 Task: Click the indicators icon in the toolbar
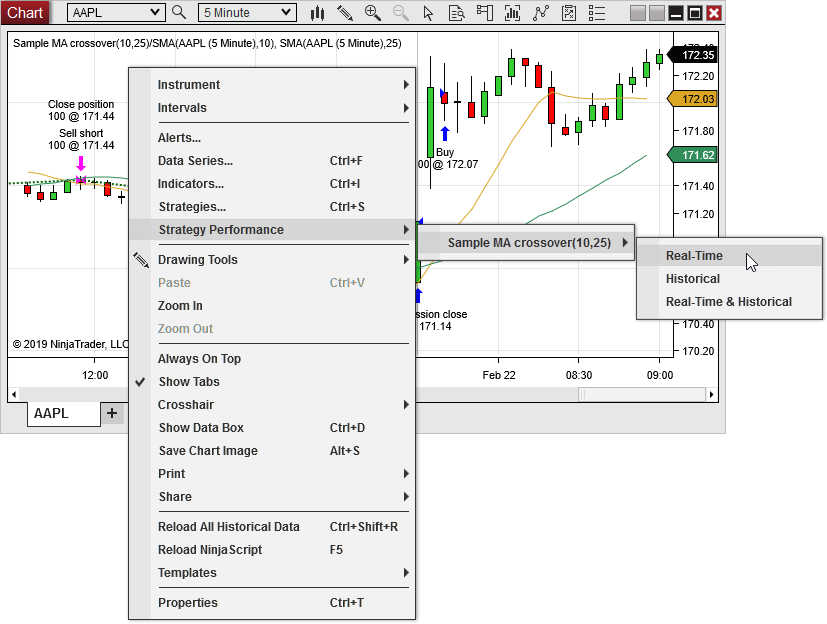click(513, 13)
